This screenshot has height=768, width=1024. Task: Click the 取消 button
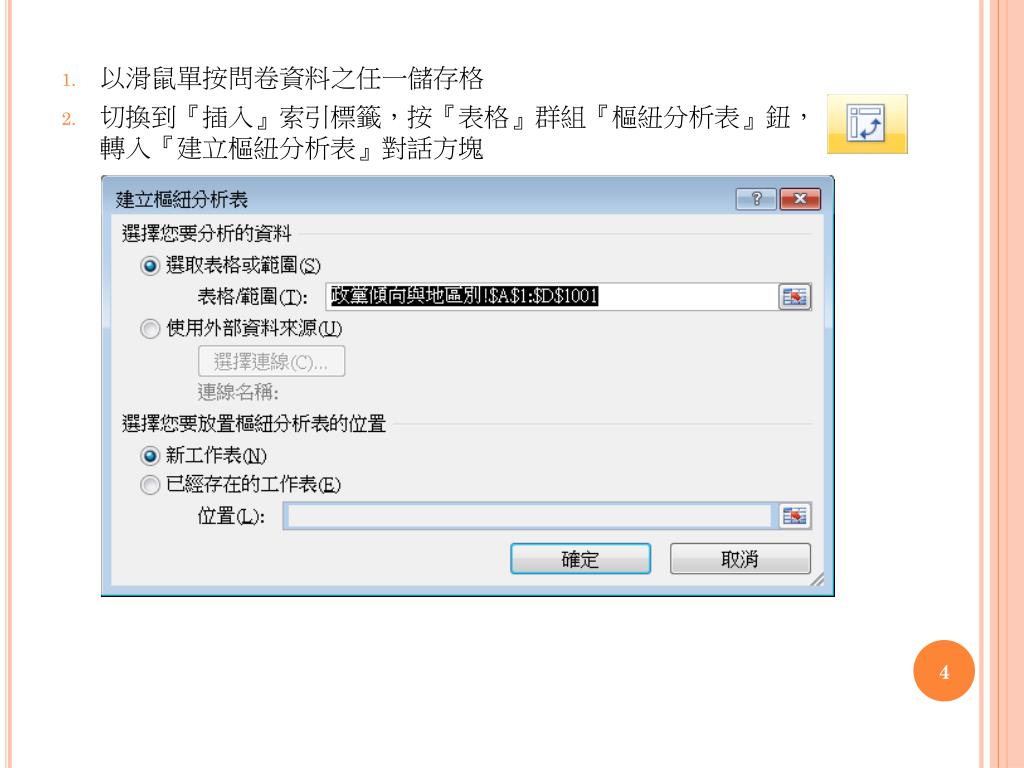tap(740, 559)
